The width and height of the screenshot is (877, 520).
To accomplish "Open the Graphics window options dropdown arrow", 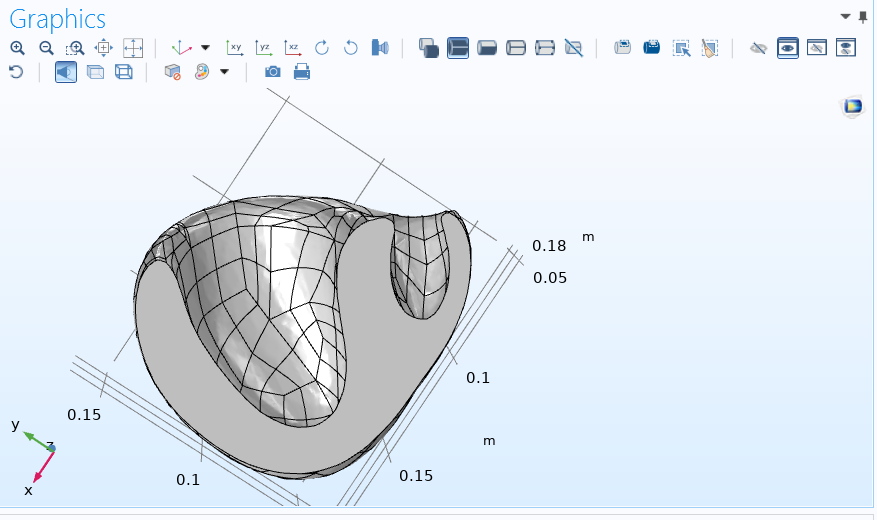I will click(x=845, y=16).
